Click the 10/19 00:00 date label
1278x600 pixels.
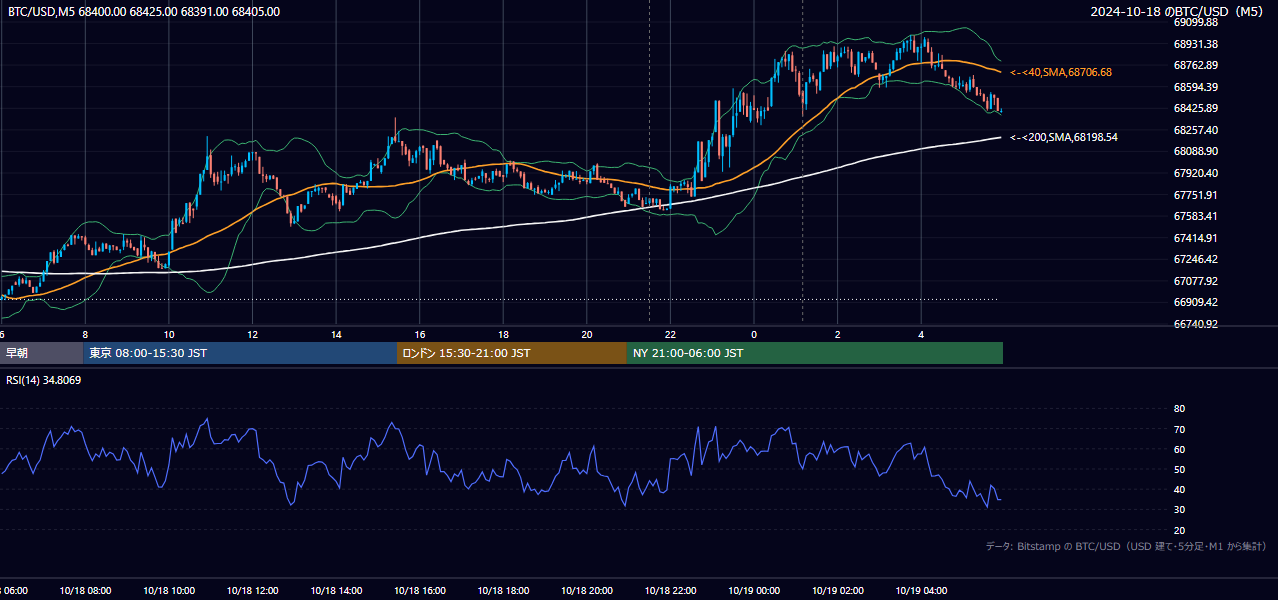pos(754,591)
